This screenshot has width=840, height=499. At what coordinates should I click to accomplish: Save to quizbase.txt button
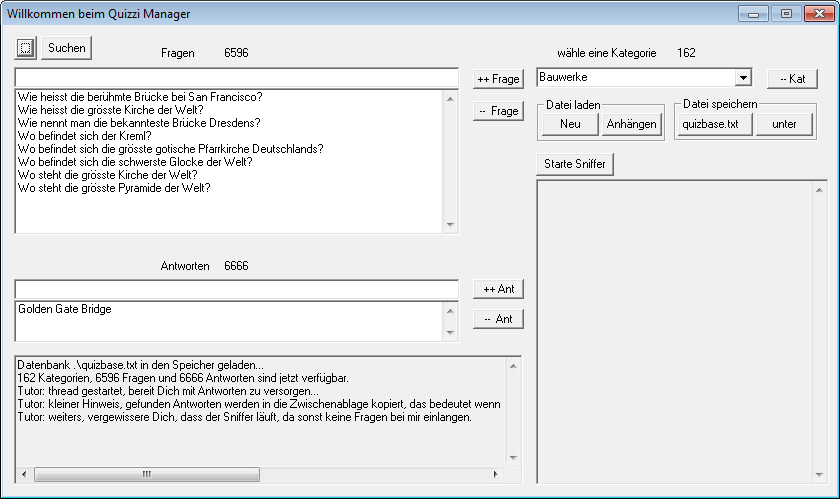coord(710,124)
